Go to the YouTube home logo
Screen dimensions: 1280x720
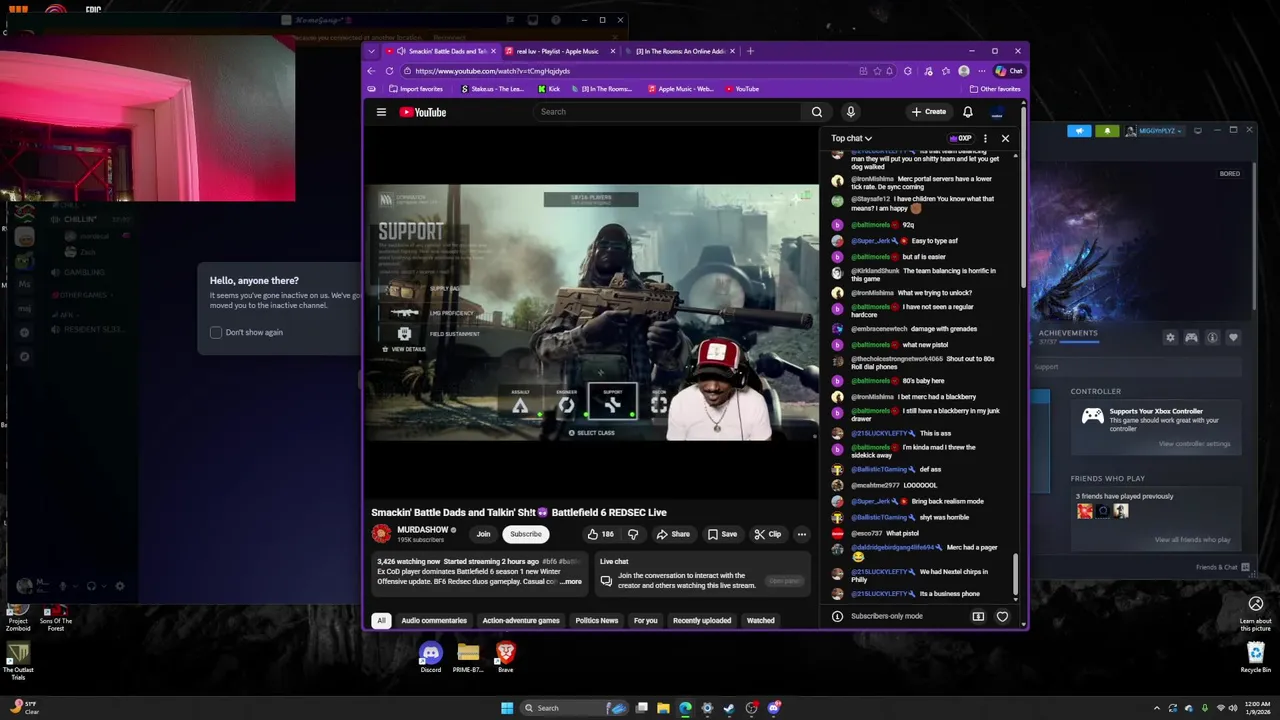[x=423, y=112]
